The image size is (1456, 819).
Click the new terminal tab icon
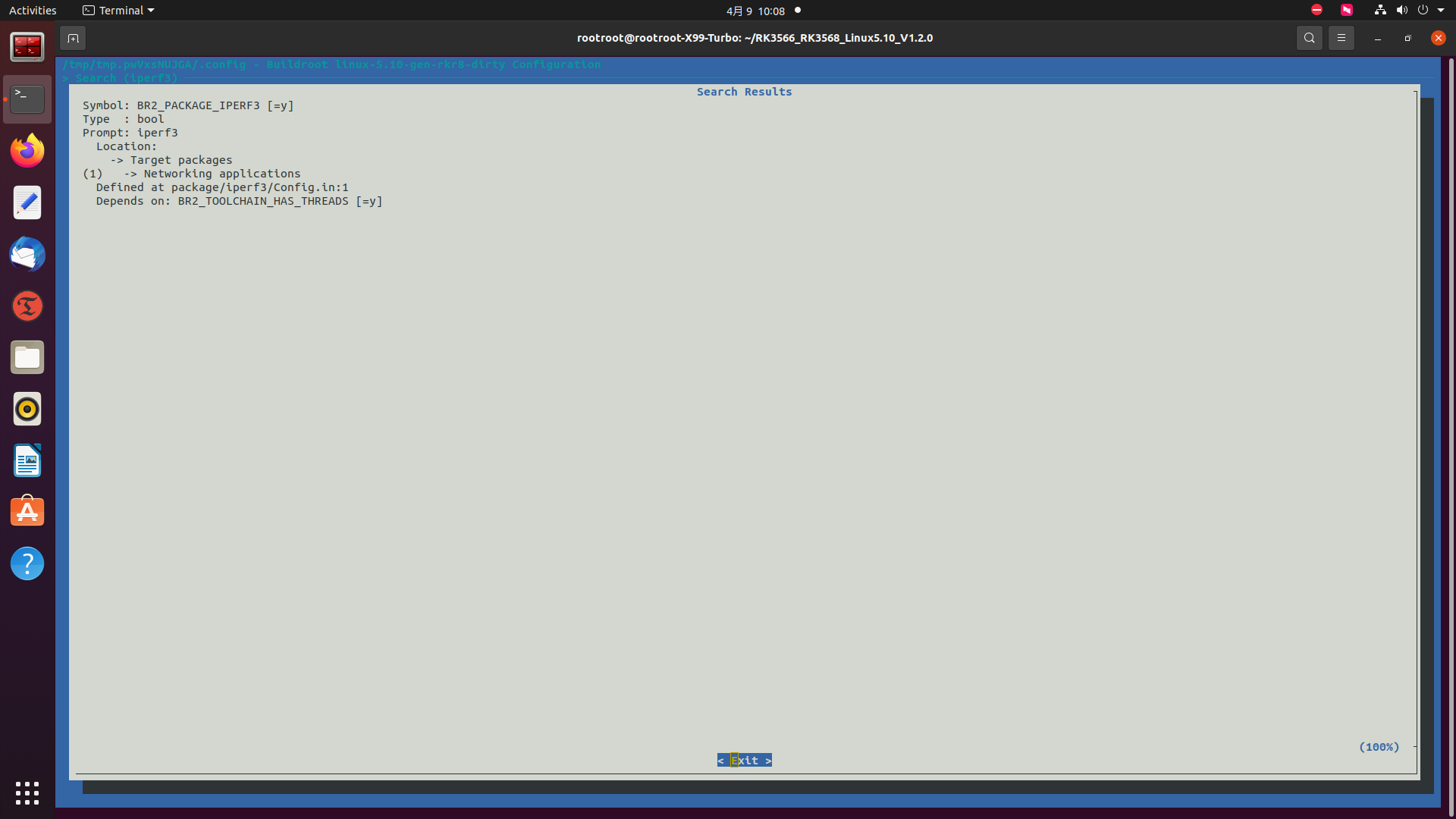(73, 38)
